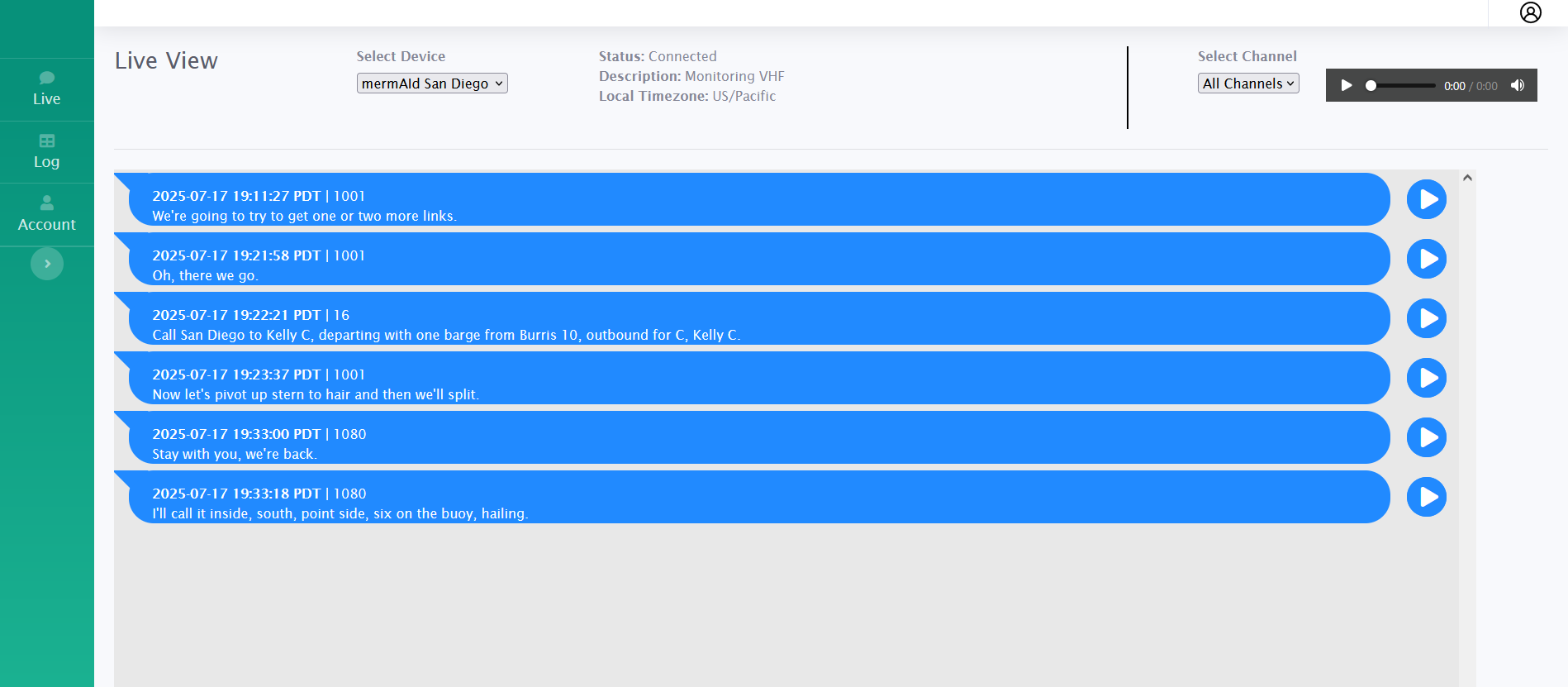Open the Select Device dropdown

click(432, 83)
